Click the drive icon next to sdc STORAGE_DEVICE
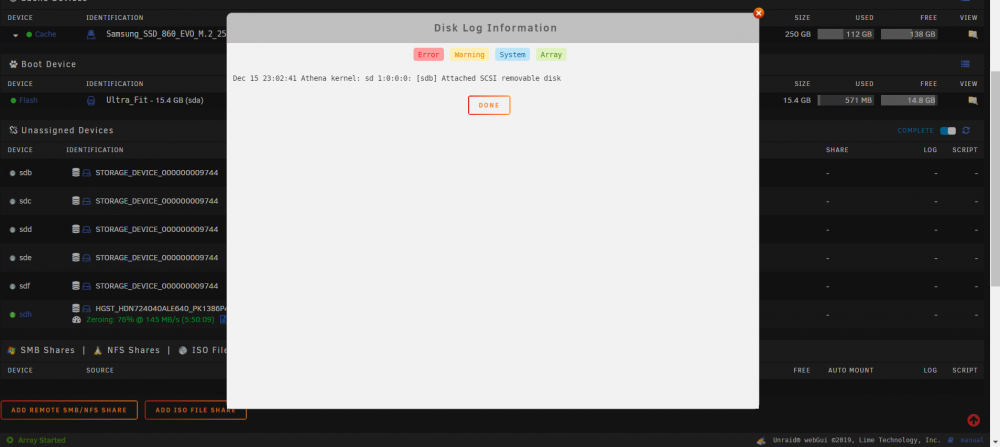This screenshot has height=447, width=1000. click(x=87, y=202)
